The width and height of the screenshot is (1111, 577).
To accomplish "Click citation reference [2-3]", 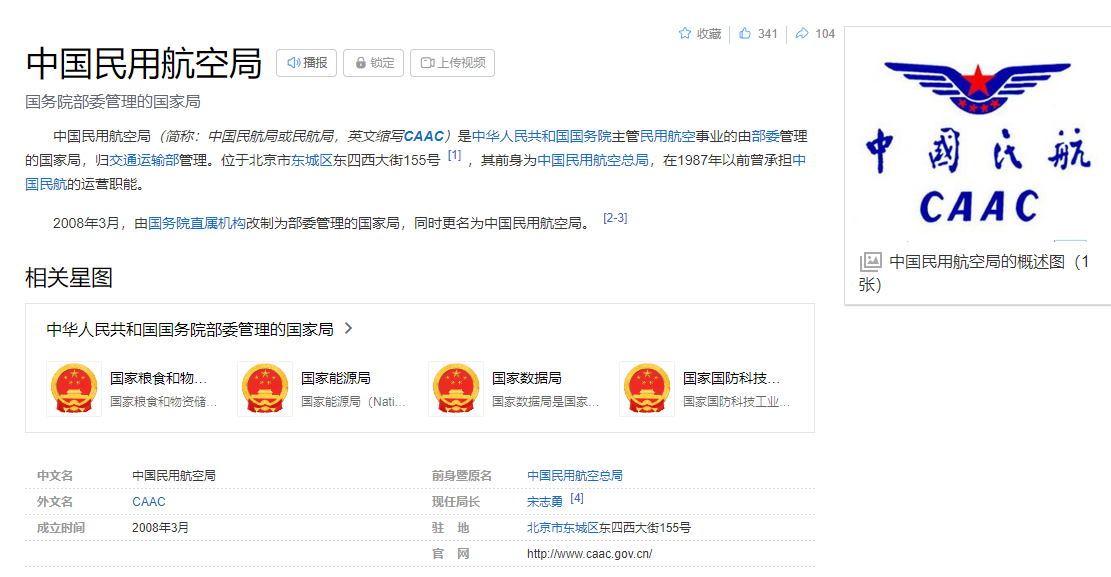I will coord(615,219).
